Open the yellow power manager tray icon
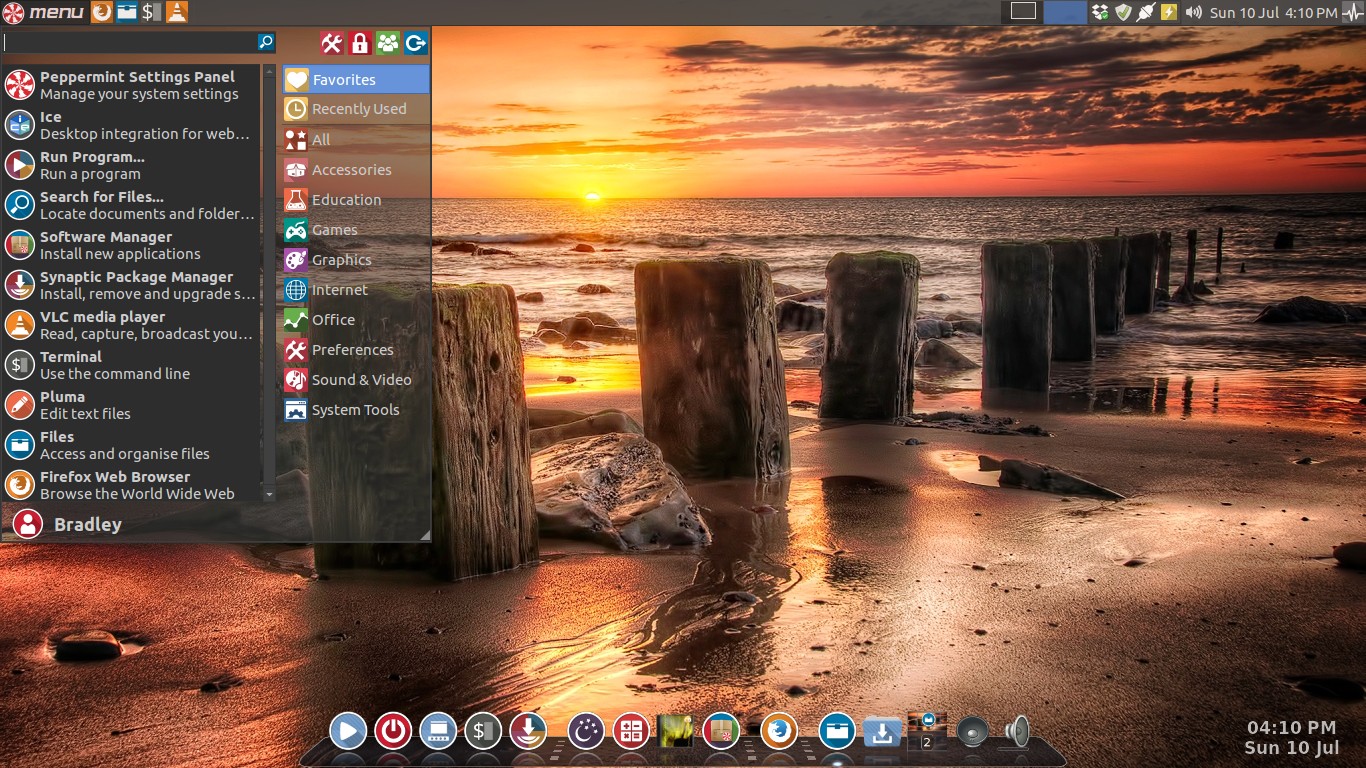 [x=1168, y=12]
